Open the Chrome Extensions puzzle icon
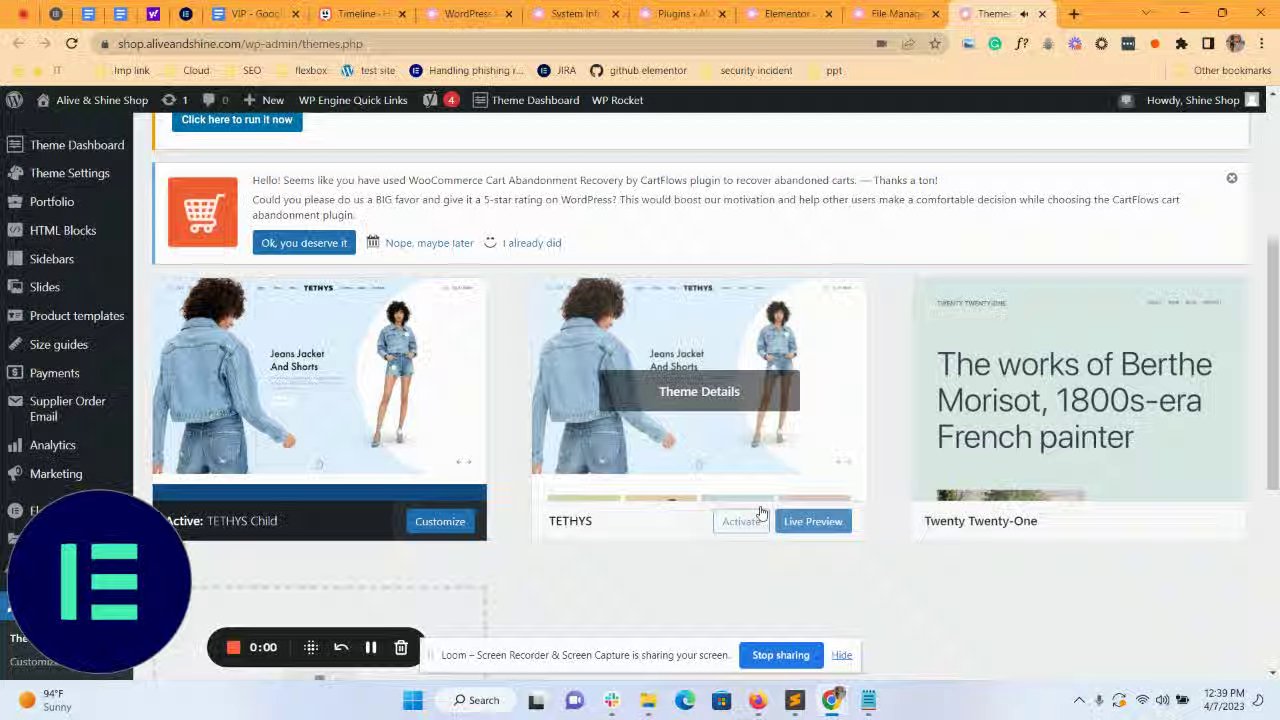The image size is (1280, 720). click(1181, 44)
